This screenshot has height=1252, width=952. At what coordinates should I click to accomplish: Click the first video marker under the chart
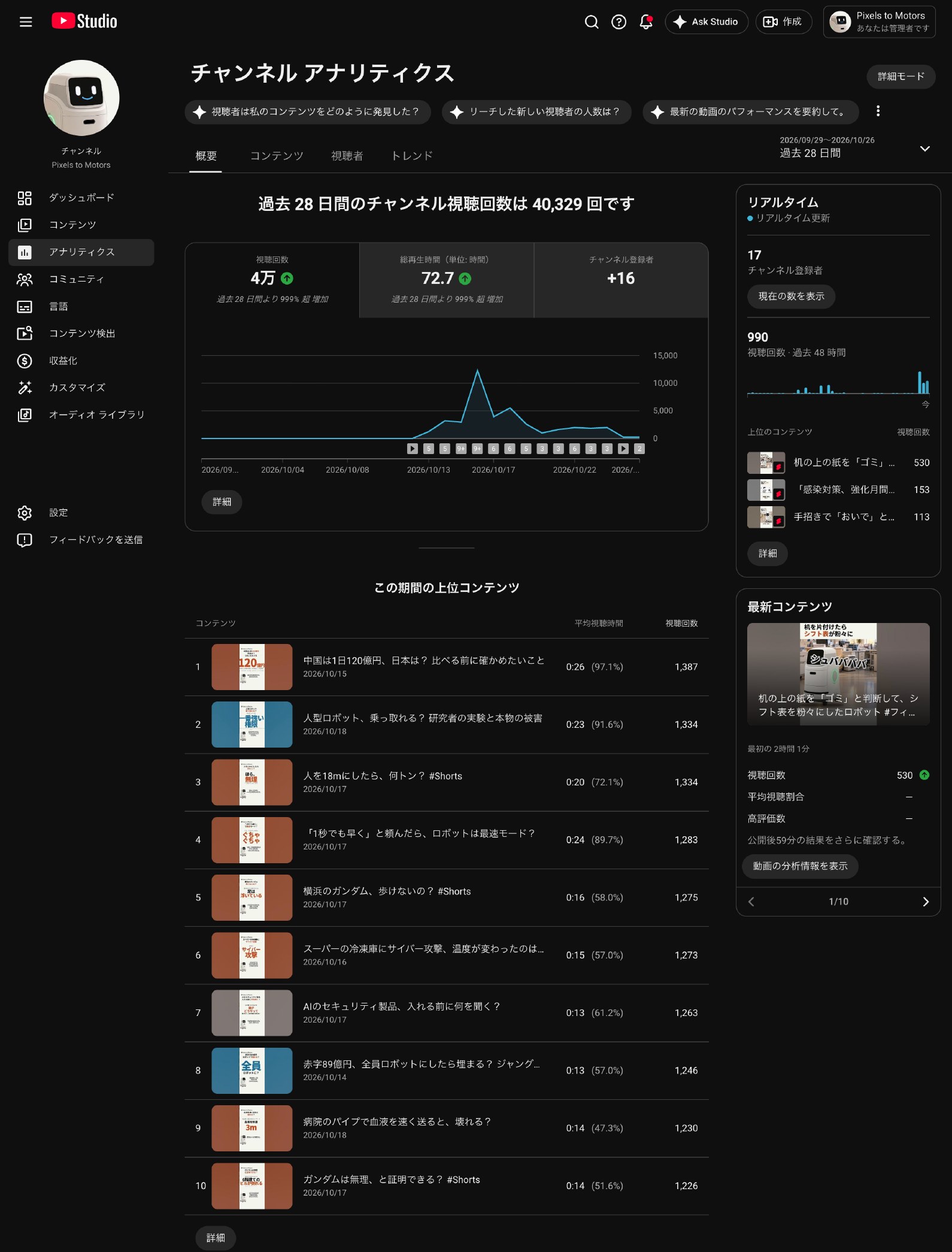coord(413,449)
